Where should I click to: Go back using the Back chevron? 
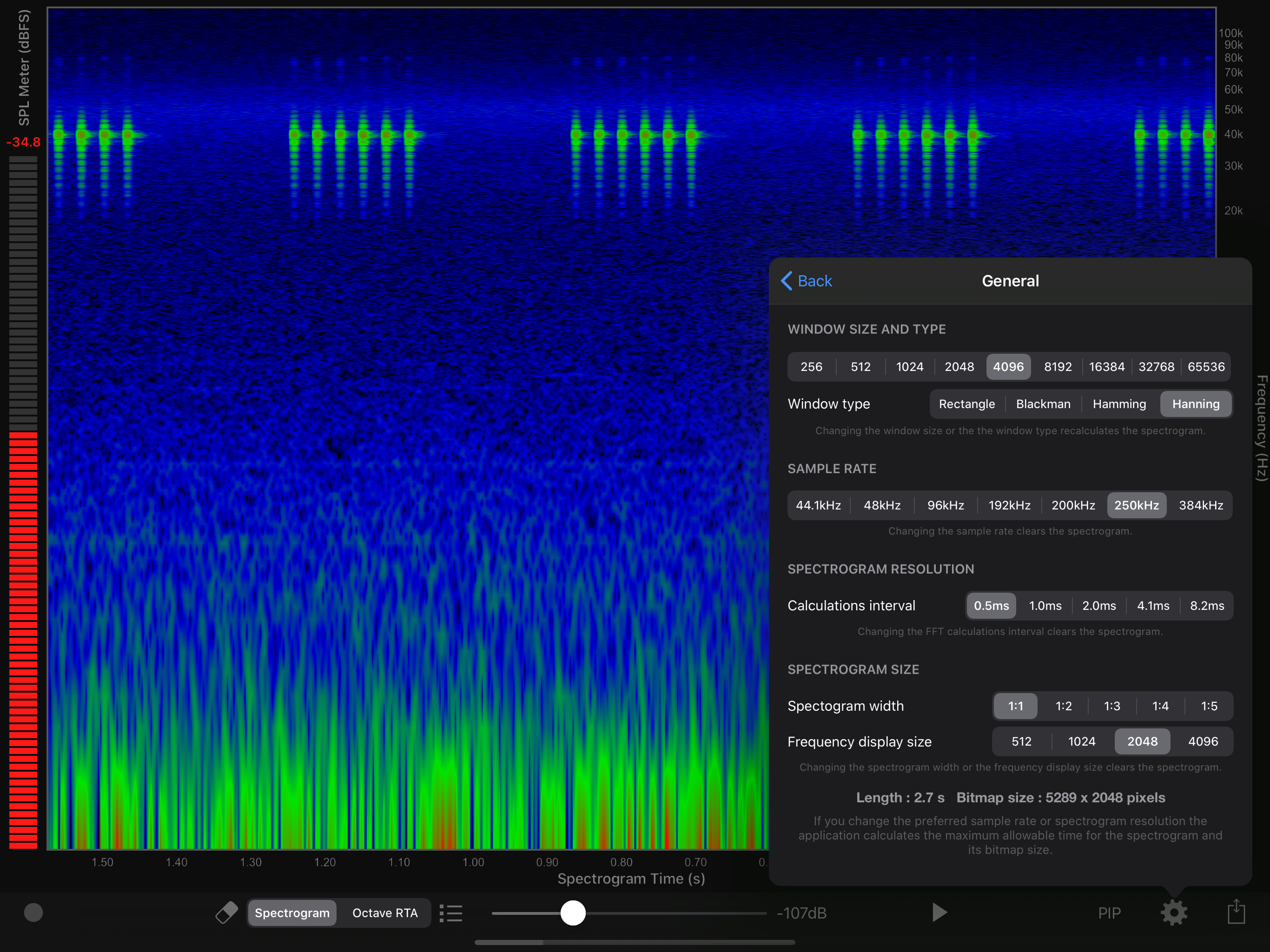(807, 281)
